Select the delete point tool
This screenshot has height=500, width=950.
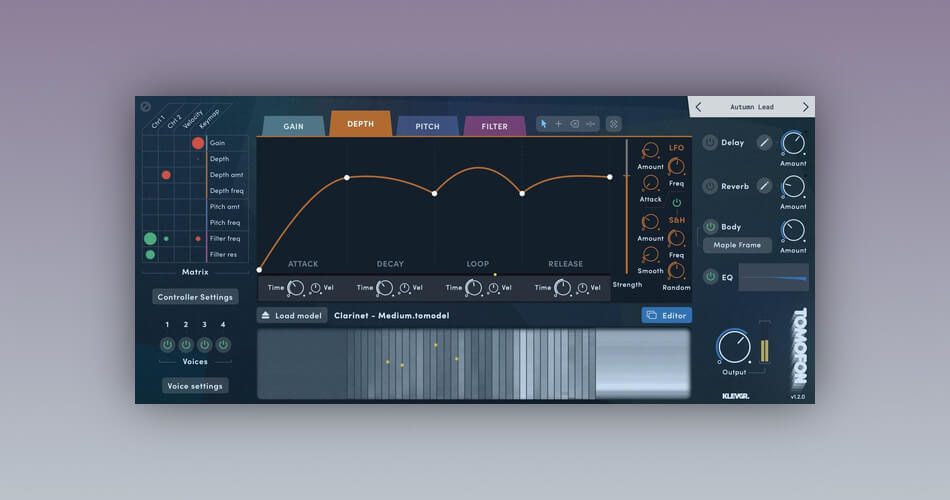[575, 124]
